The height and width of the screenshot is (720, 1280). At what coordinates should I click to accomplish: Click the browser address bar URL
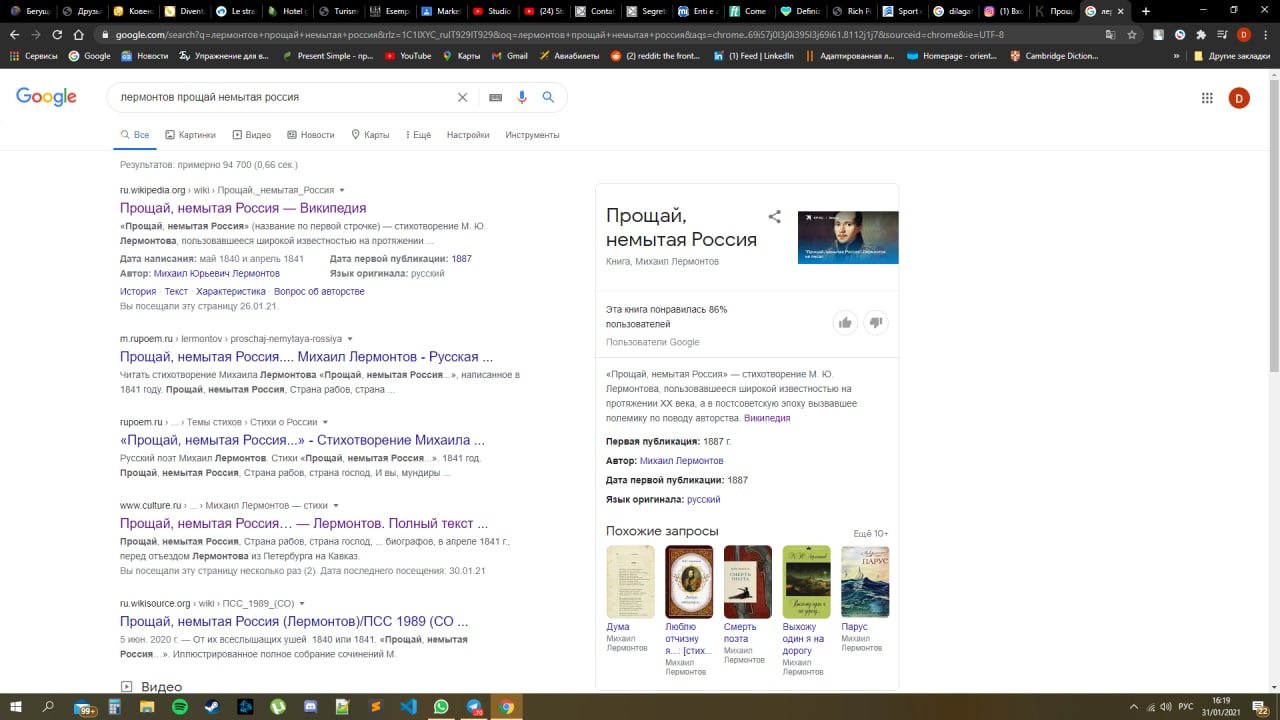pyautogui.click(x=560, y=34)
